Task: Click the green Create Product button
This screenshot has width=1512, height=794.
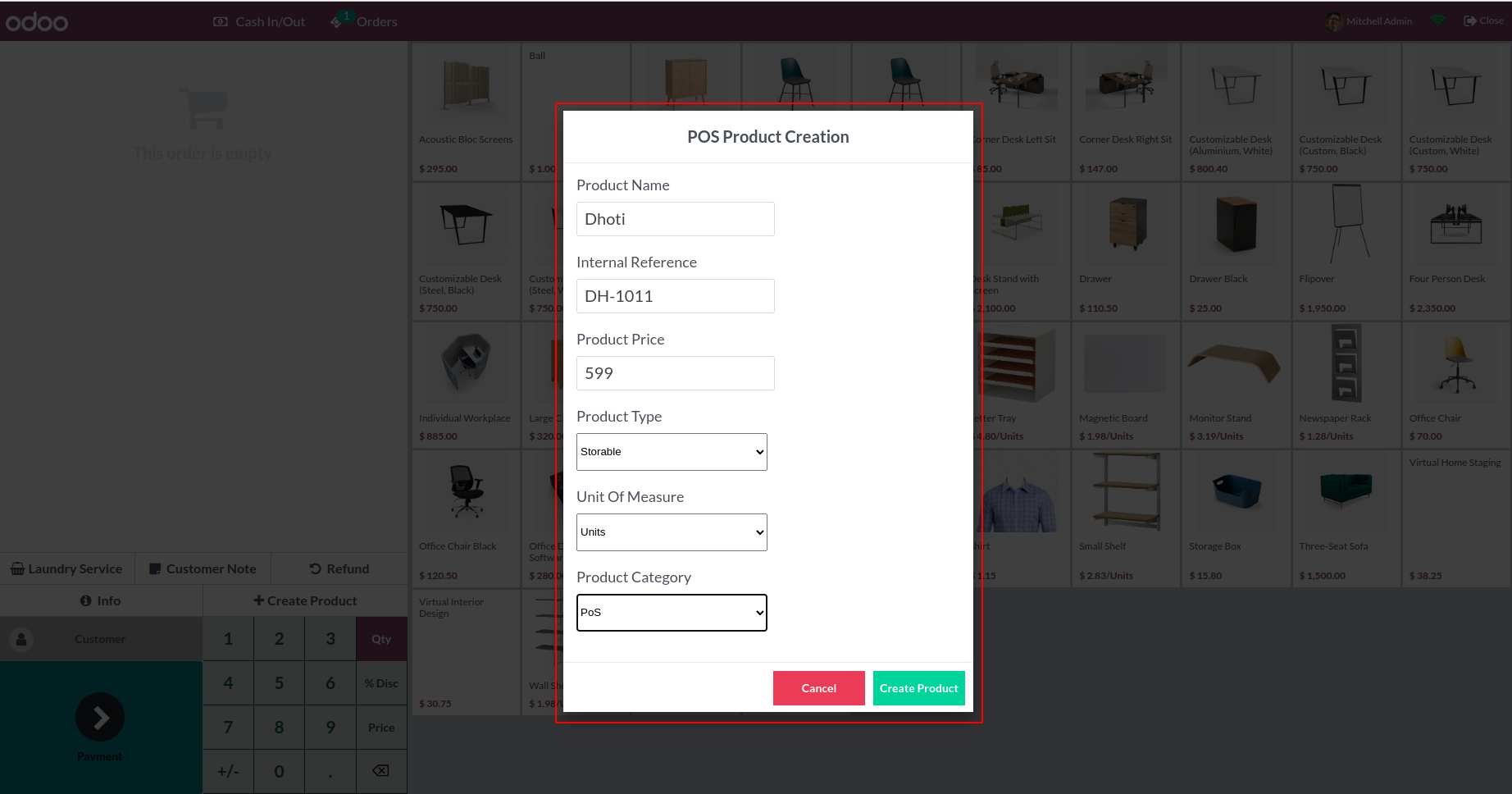Action: (x=918, y=688)
